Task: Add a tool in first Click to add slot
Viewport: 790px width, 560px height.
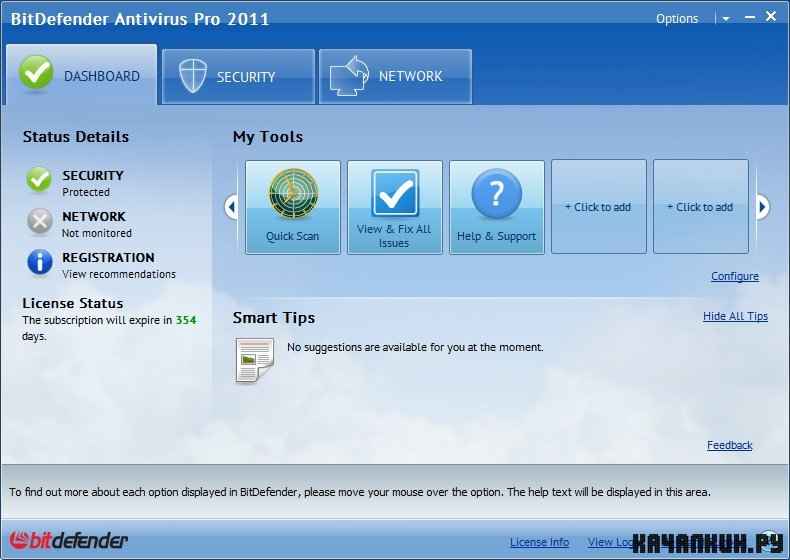Action: 599,207
